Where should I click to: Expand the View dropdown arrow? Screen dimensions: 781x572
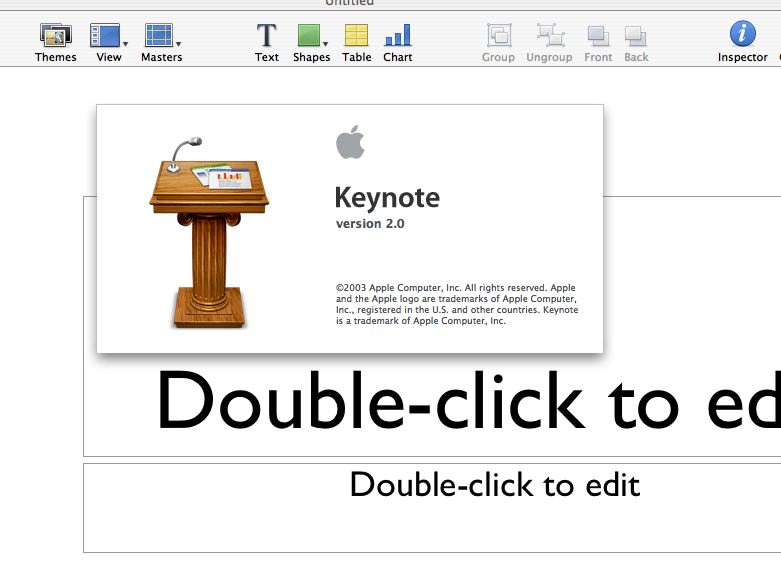pos(126,44)
